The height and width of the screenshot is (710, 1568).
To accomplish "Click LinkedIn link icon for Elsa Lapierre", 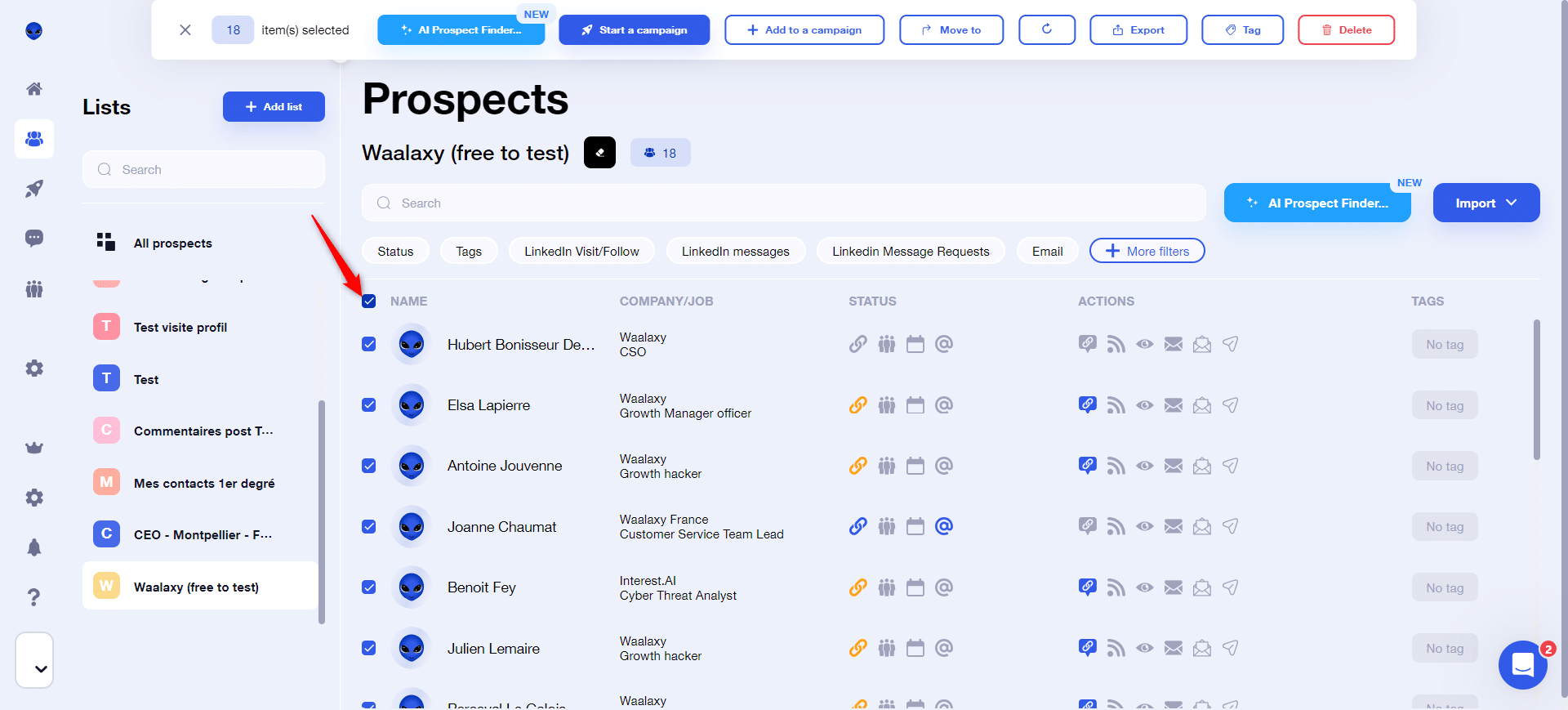I will (857, 405).
